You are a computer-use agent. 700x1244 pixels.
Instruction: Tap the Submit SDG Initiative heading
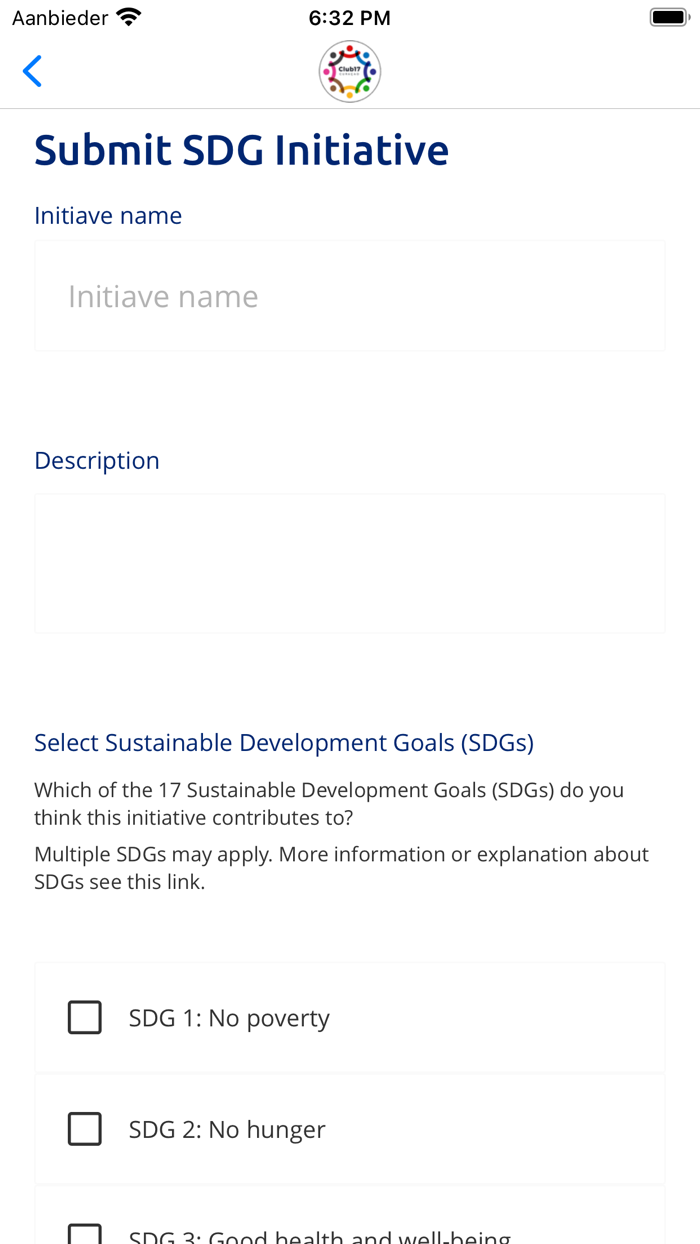coord(241,148)
